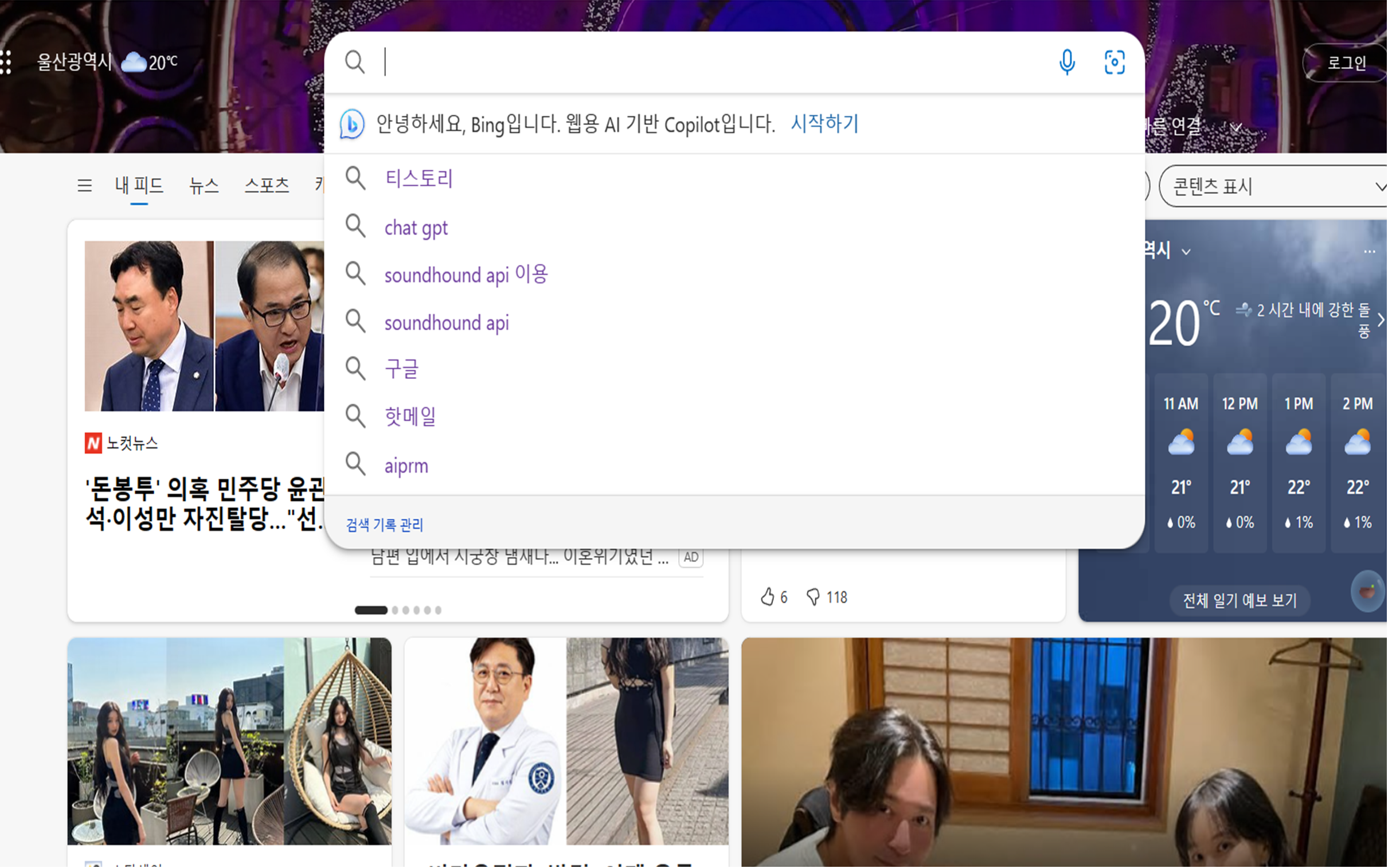
Task: Open the apps grid icon
Action: tap(6, 62)
